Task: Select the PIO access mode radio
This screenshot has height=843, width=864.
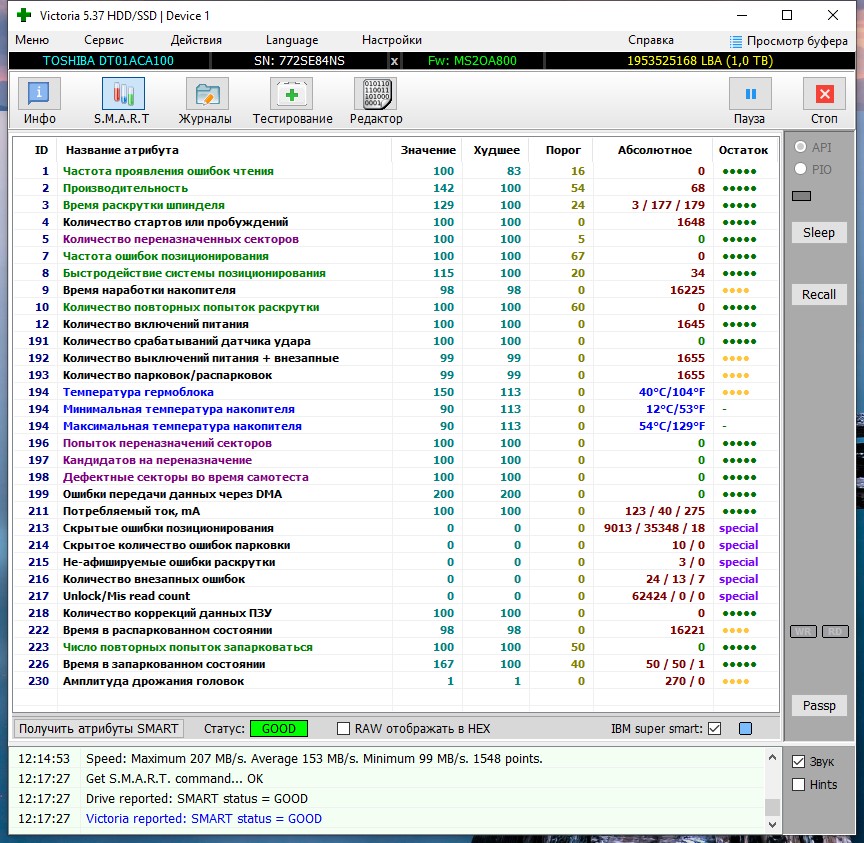Action: pos(800,169)
